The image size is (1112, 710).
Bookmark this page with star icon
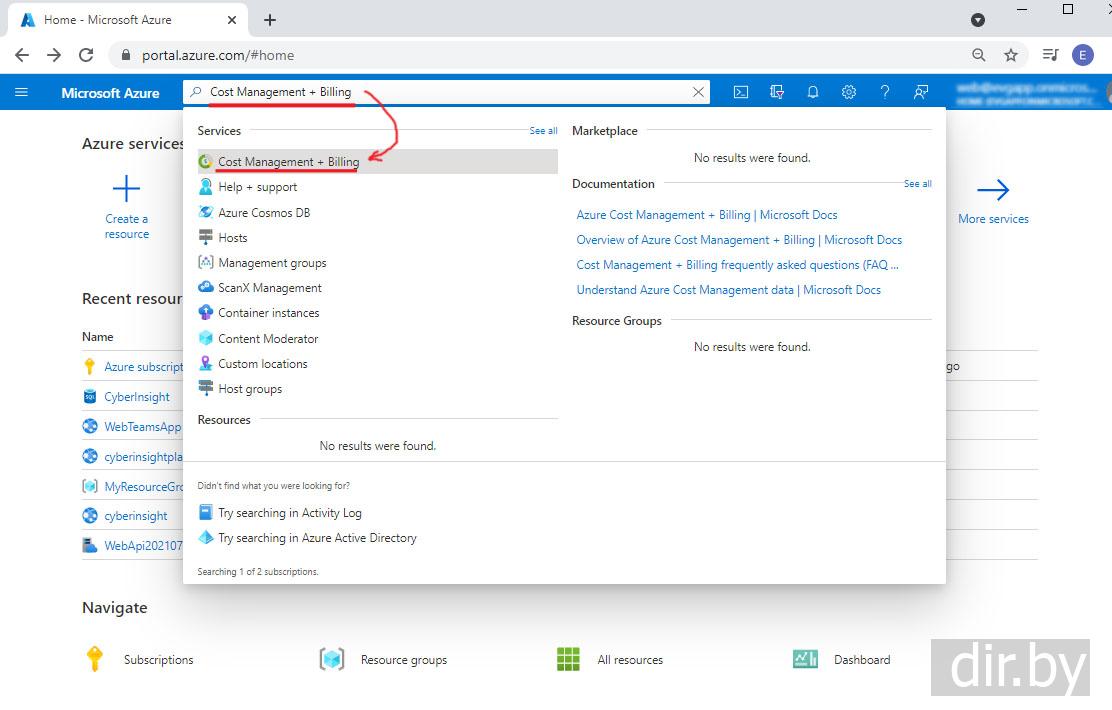tap(1011, 55)
